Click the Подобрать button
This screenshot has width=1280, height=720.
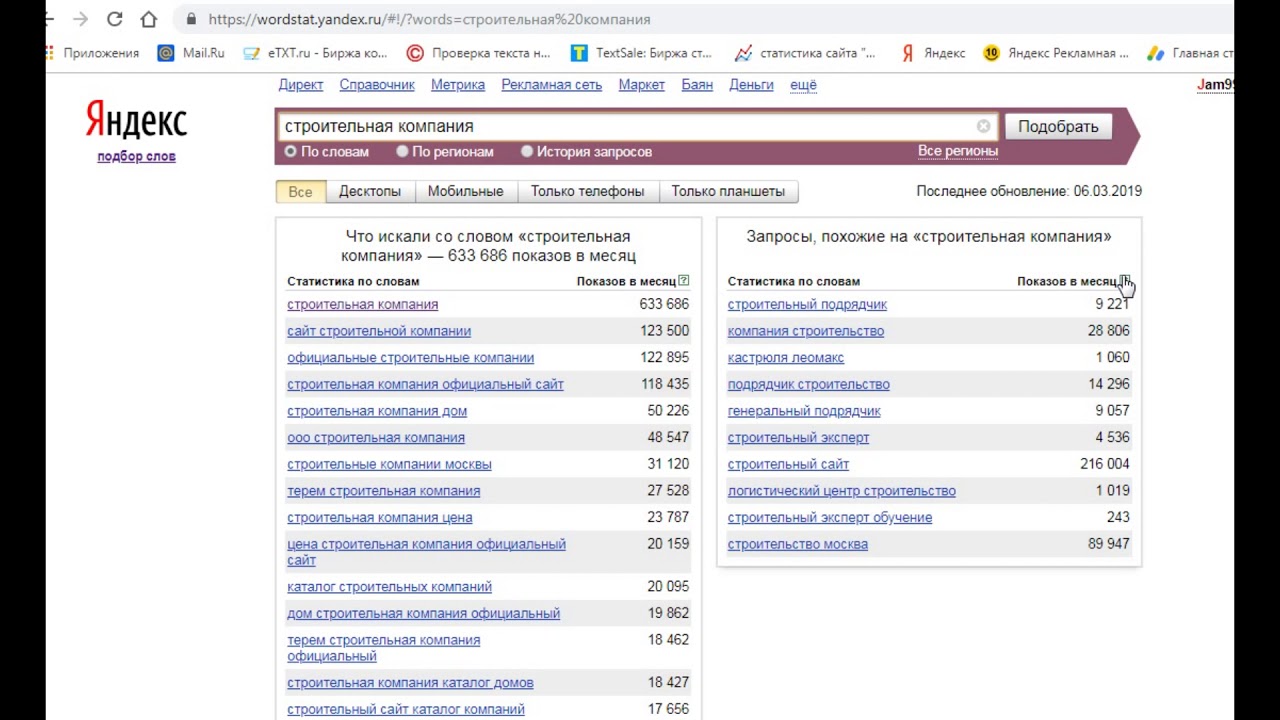[x=1058, y=127]
